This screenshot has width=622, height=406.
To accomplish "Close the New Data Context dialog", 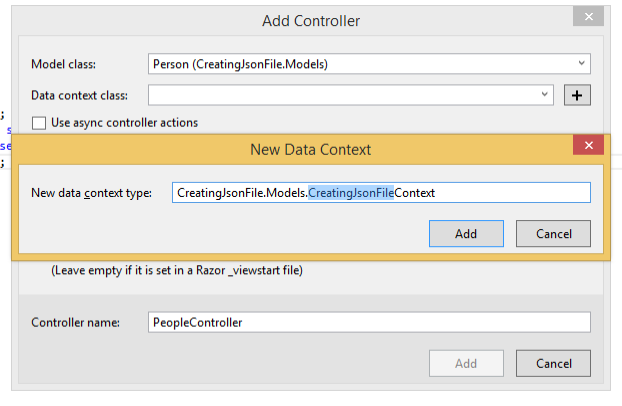I will click(x=587, y=147).
